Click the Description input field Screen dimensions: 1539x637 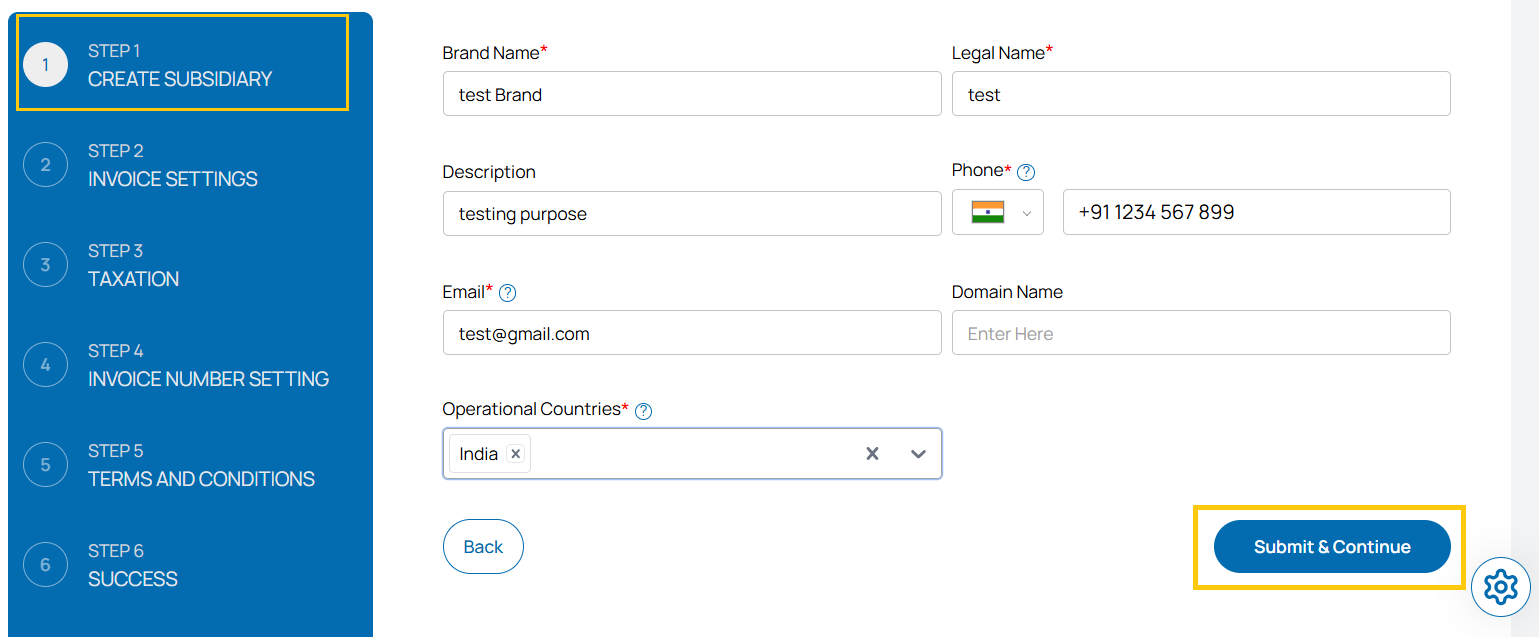pos(691,214)
